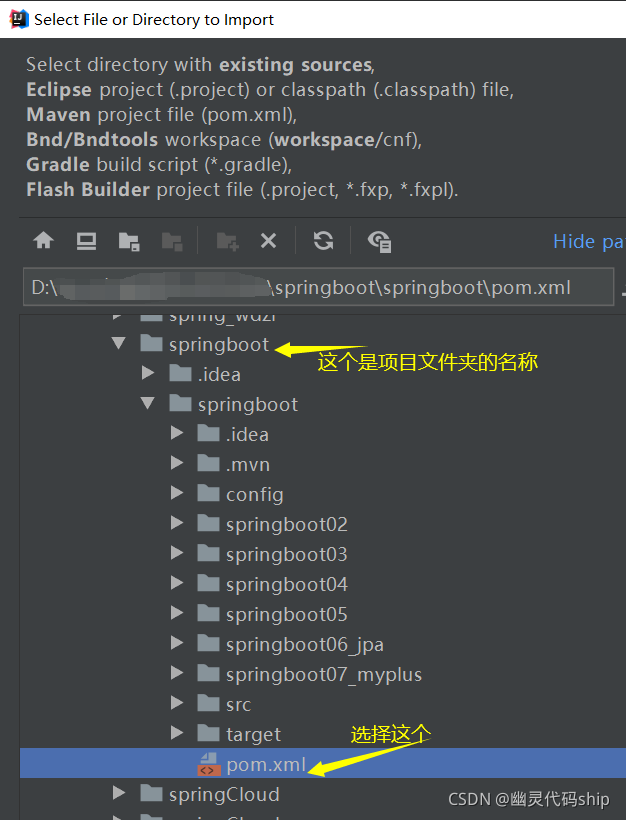Screen dimensions: 626x820
Task: Collapse the top-level springboot folder
Action: (x=119, y=344)
